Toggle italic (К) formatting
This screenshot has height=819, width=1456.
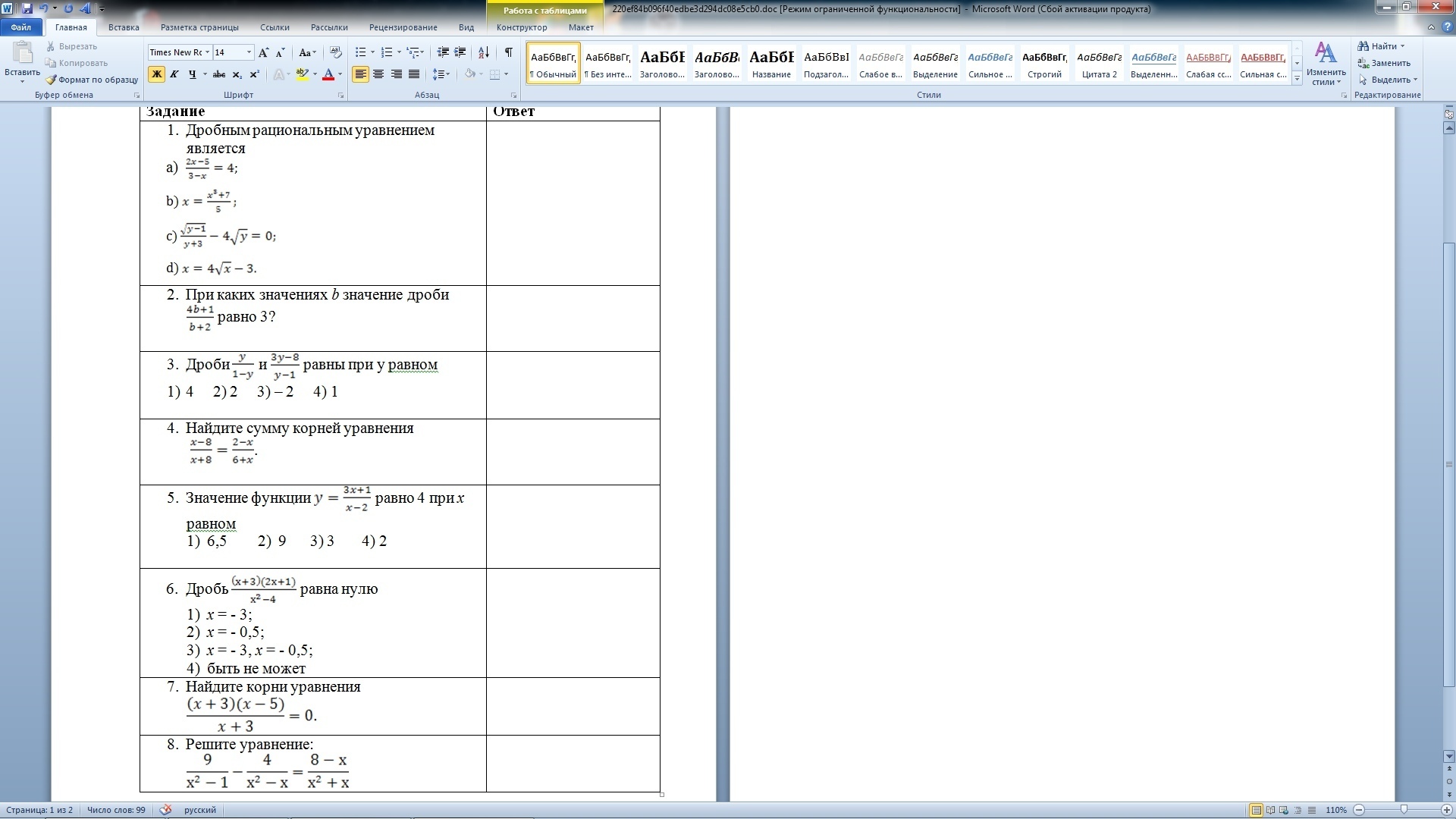pyautogui.click(x=174, y=74)
